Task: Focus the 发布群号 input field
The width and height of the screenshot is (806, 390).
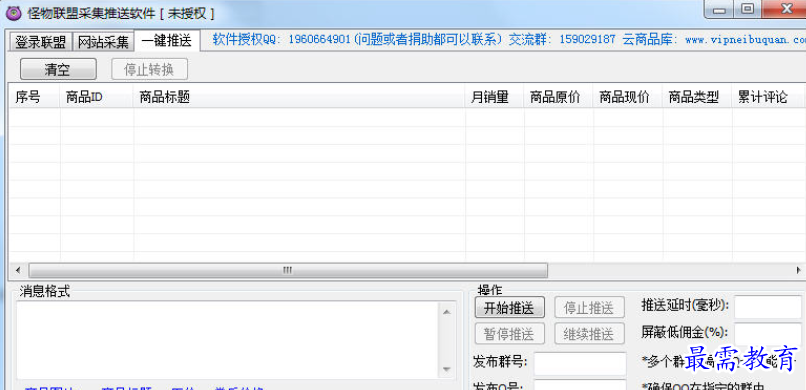Action: click(580, 364)
